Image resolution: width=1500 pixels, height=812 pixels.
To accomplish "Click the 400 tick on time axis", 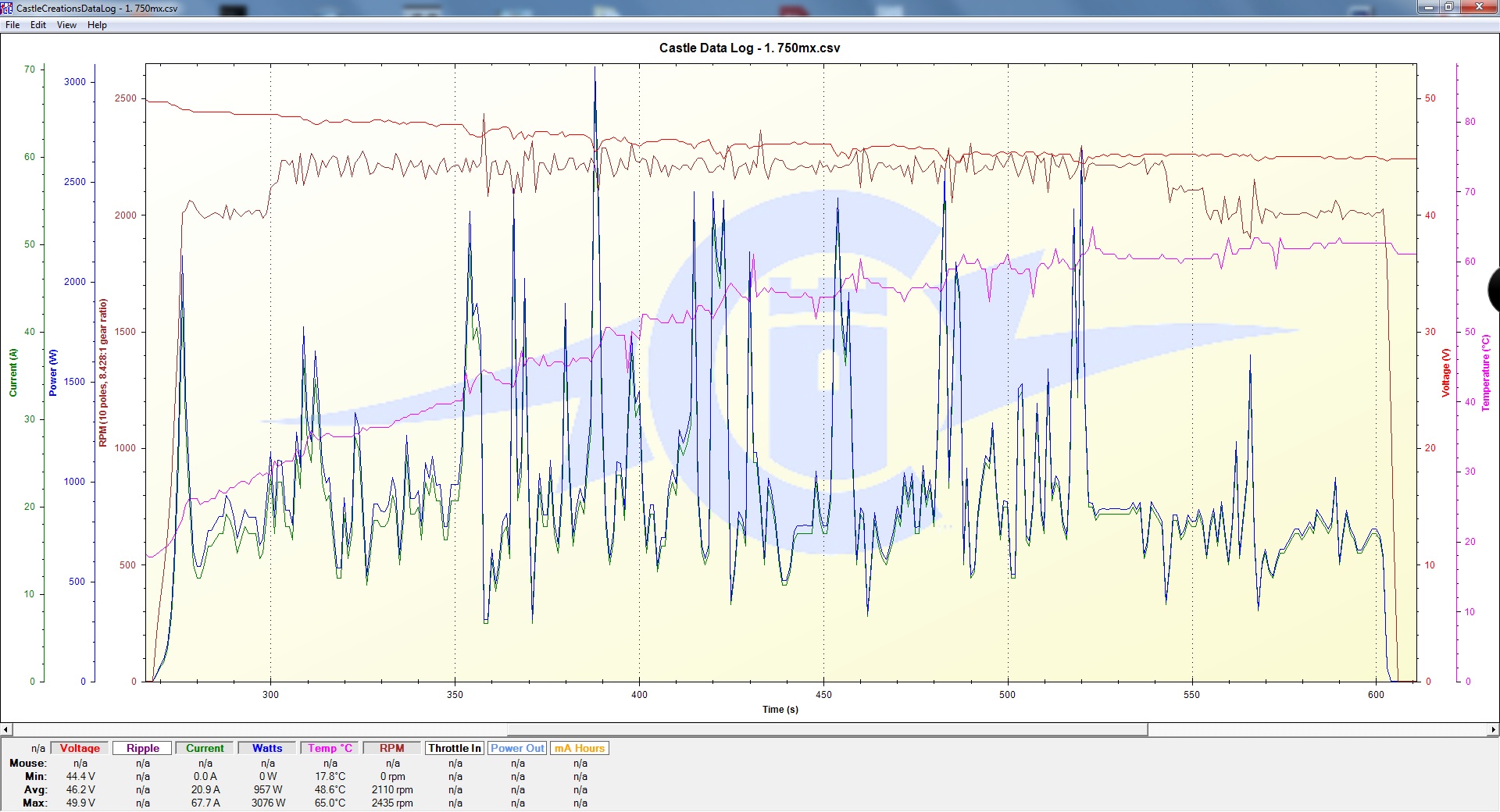I will (639, 694).
